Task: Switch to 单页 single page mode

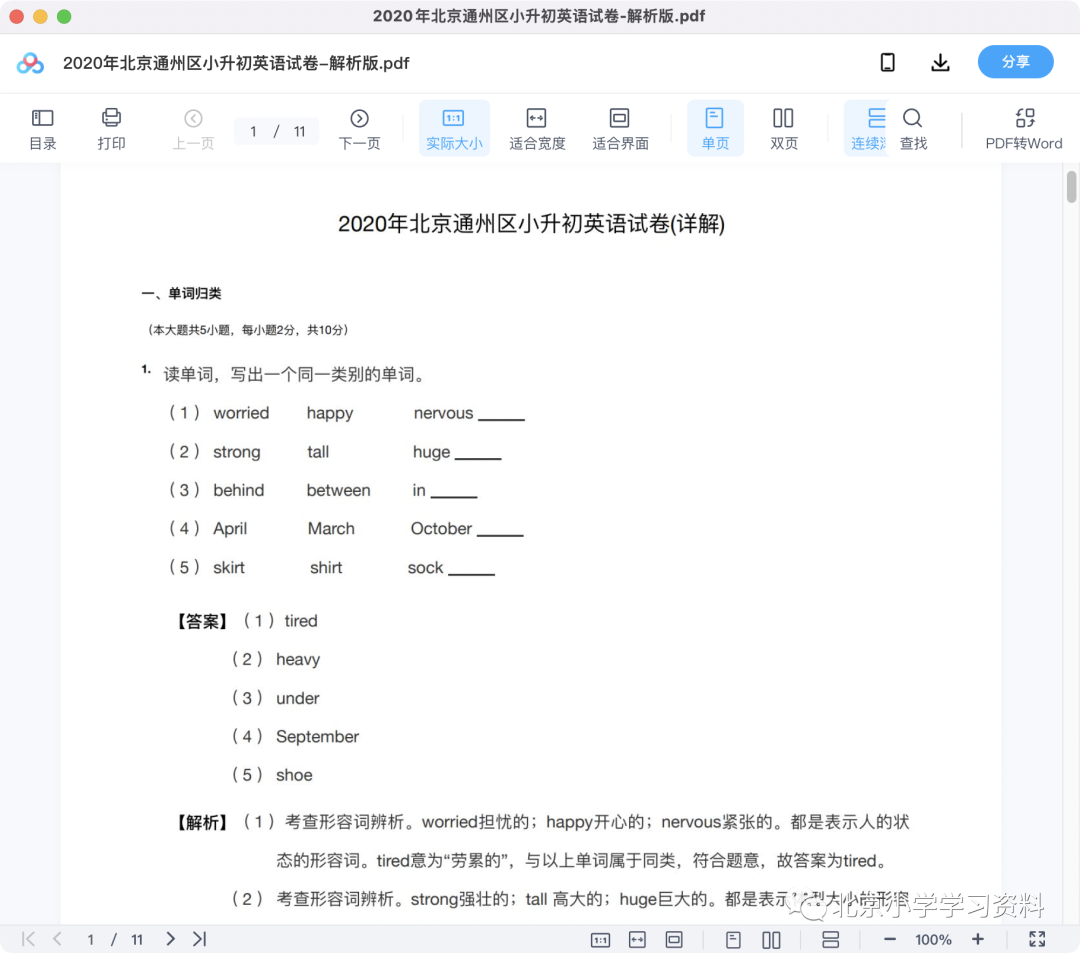Action: [715, 129]
